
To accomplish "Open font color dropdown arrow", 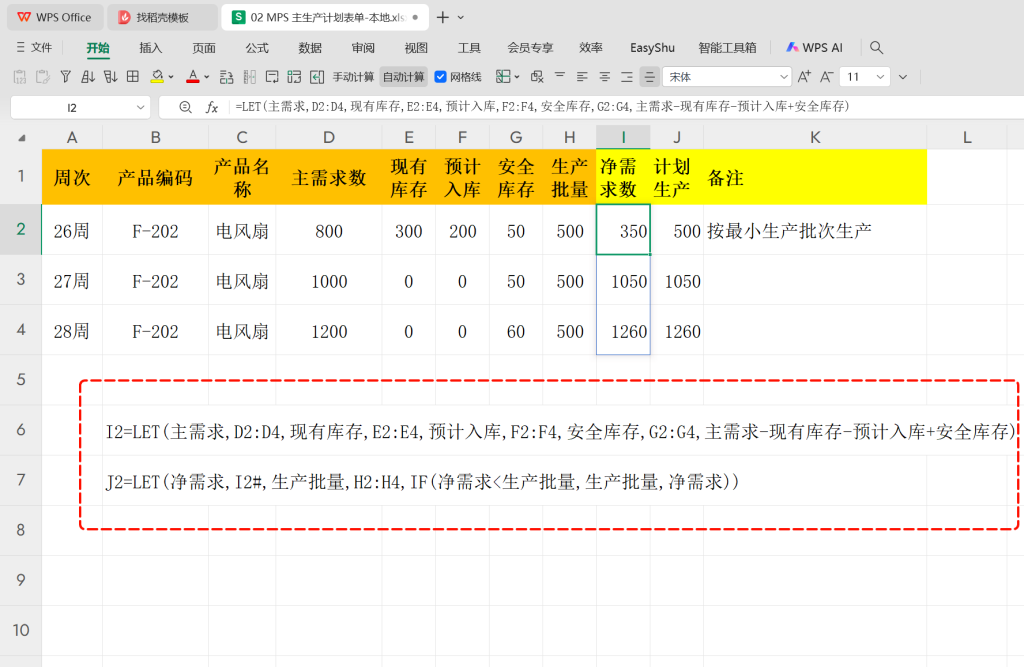I will coord(207,77).
